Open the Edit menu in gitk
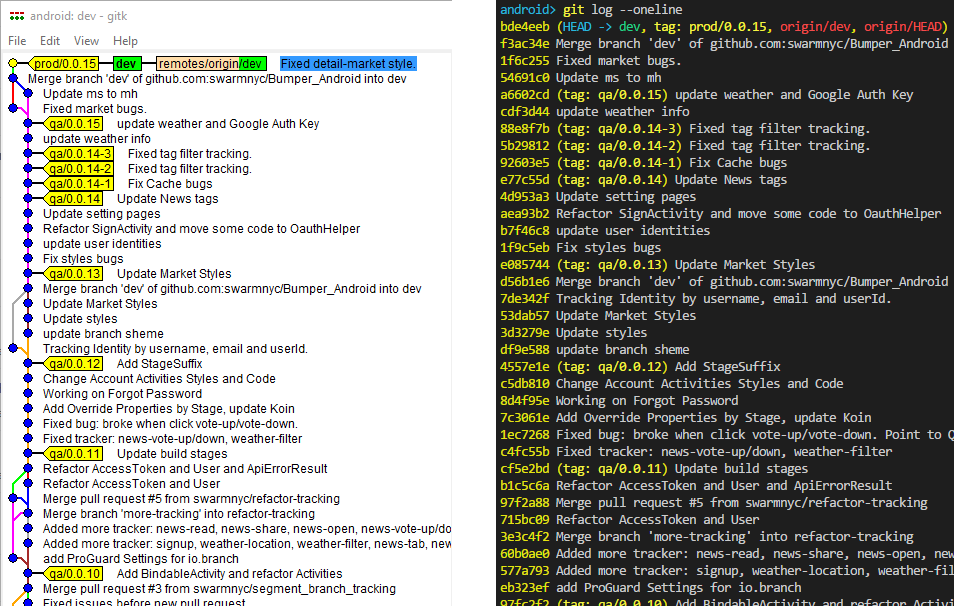 point(50,41)
